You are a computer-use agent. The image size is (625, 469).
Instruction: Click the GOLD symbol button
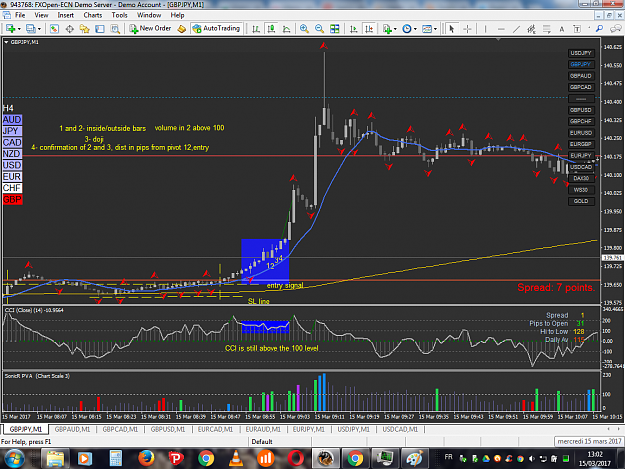coord(581,201)
